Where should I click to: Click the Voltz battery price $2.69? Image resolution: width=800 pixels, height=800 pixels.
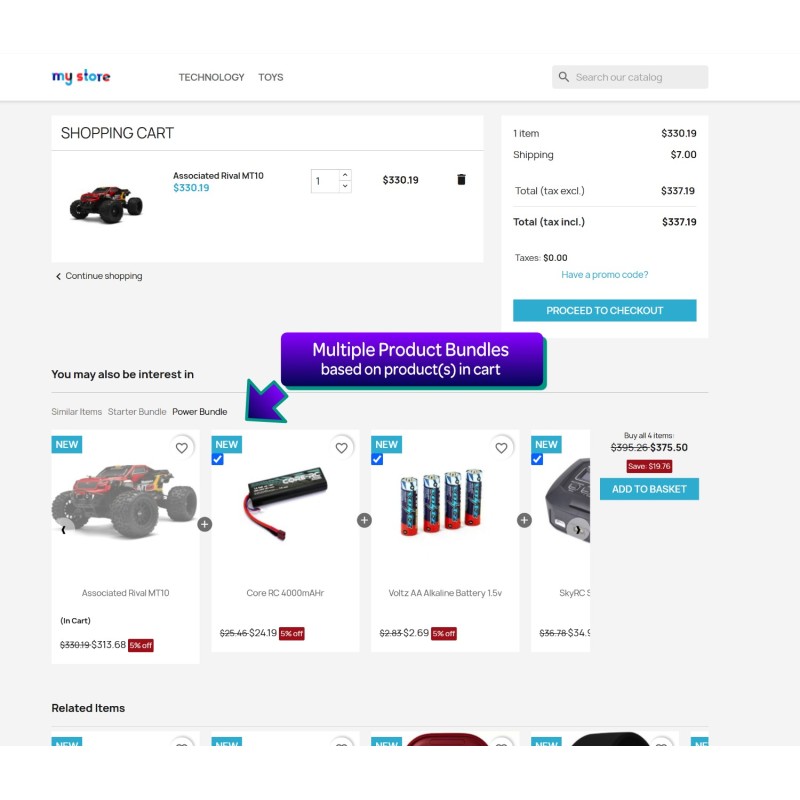(x=416, y=633)
